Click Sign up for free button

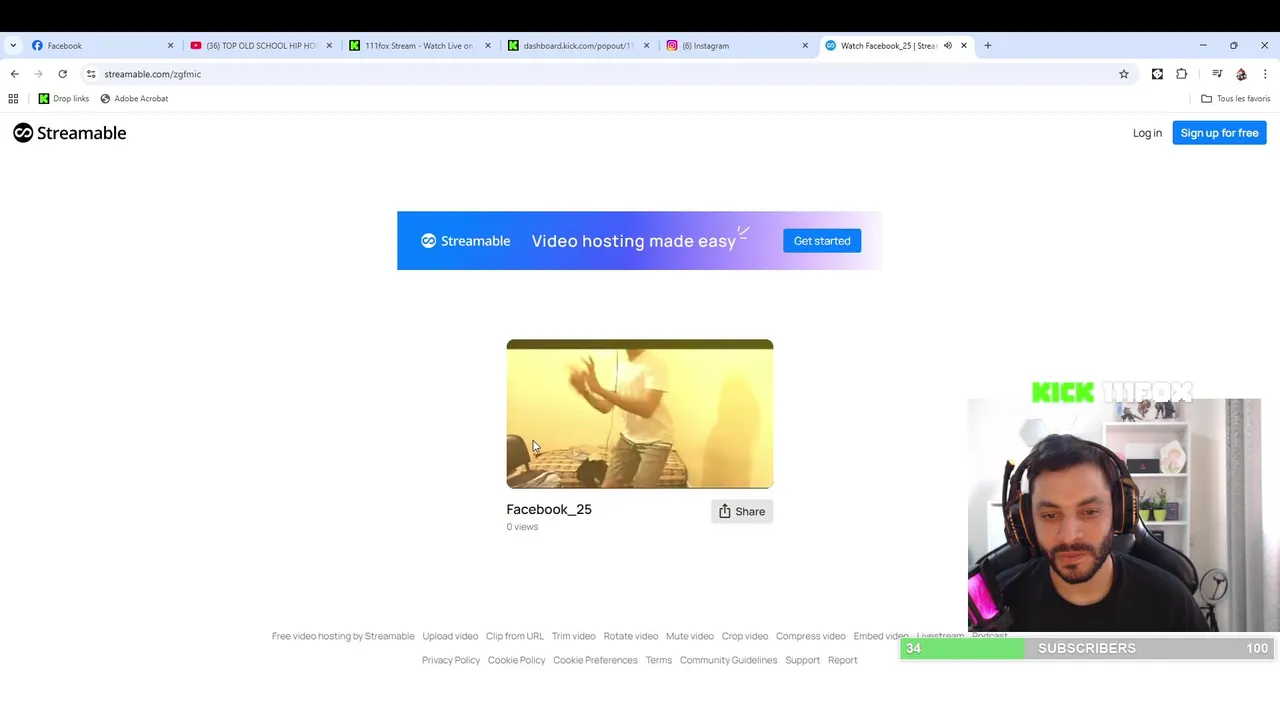pyautogui.click(x=1219, y=133)
